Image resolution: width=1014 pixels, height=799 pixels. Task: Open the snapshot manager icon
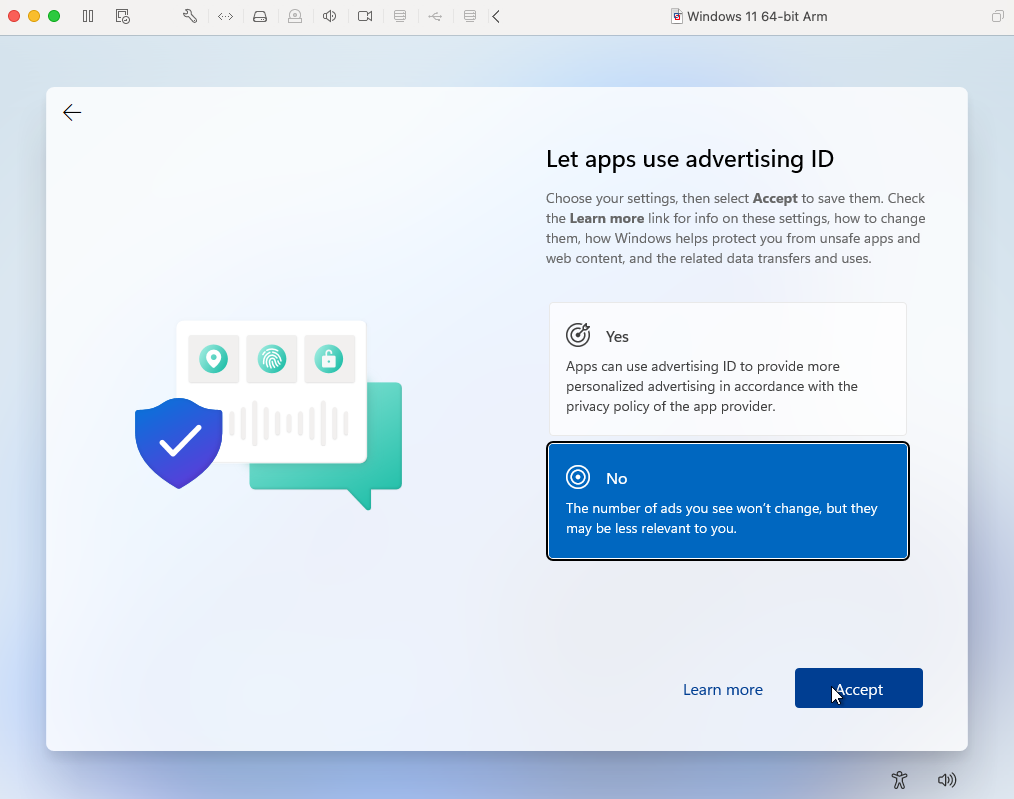click(122, 16)
